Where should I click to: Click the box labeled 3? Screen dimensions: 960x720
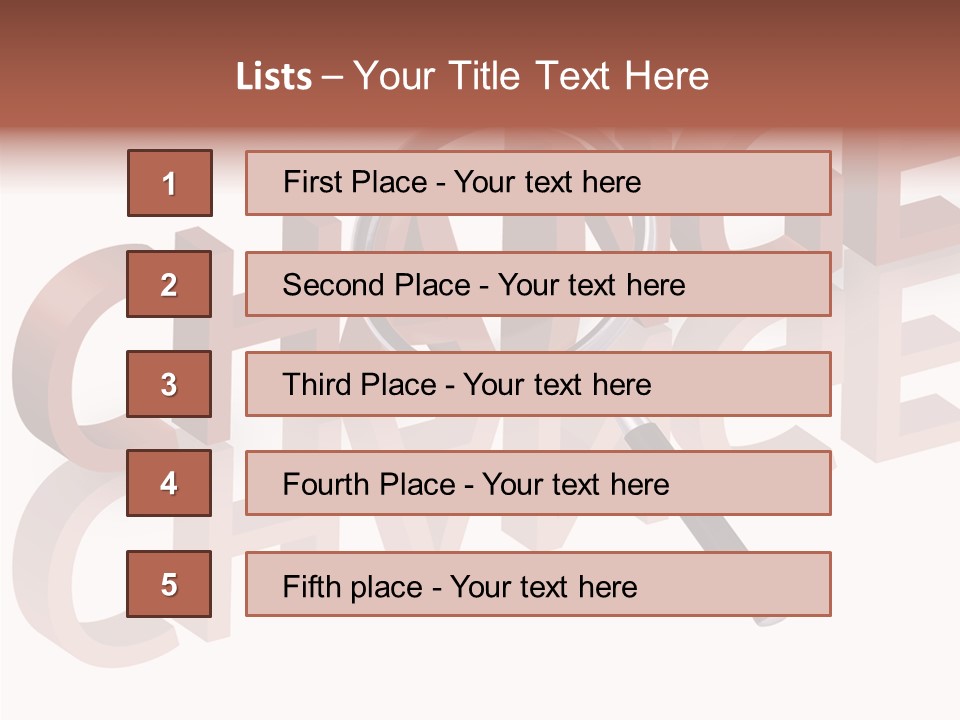(x=169, y=384)
